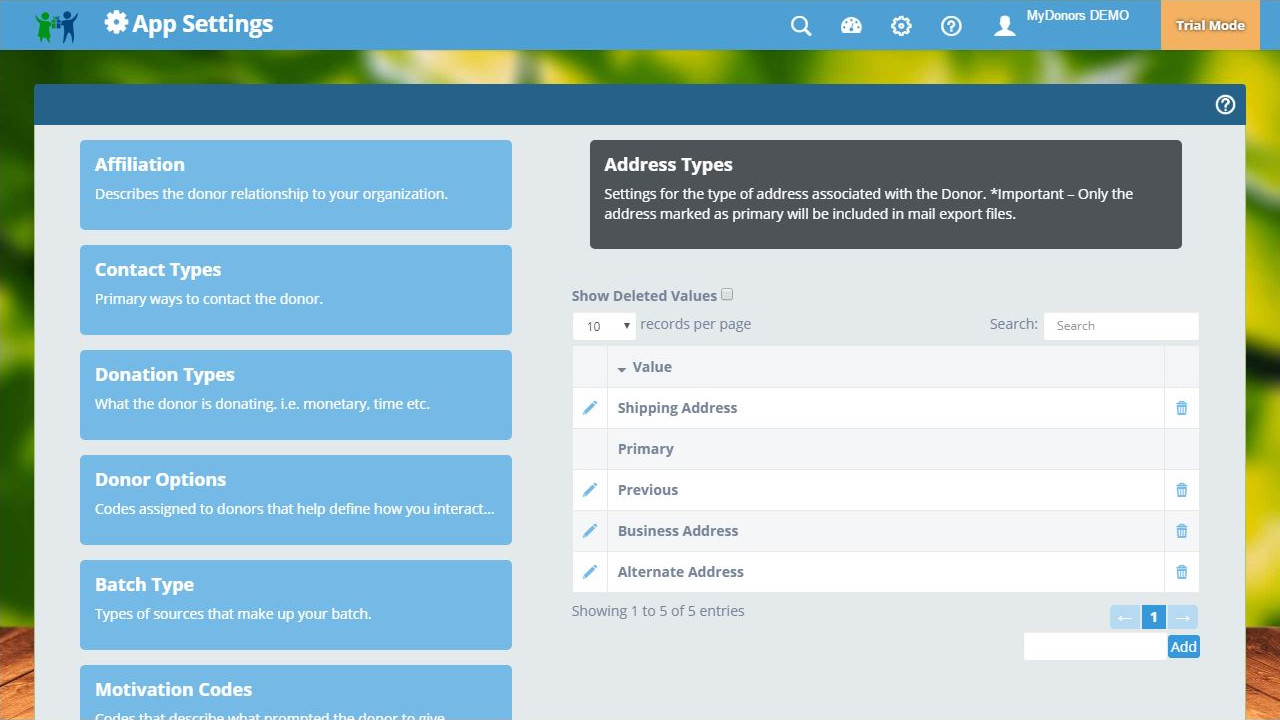1280x720 pixels.
Task: Focus the Search input field
Action: [1121, 326]
